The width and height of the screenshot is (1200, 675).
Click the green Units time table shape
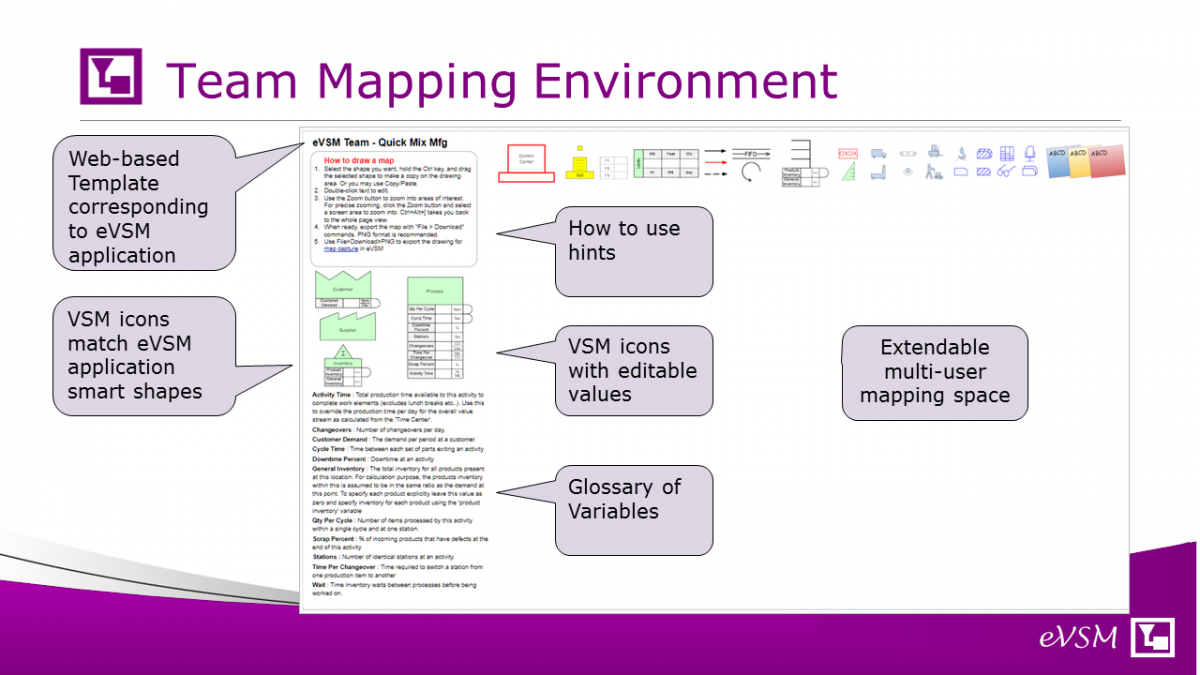(665, 164)
